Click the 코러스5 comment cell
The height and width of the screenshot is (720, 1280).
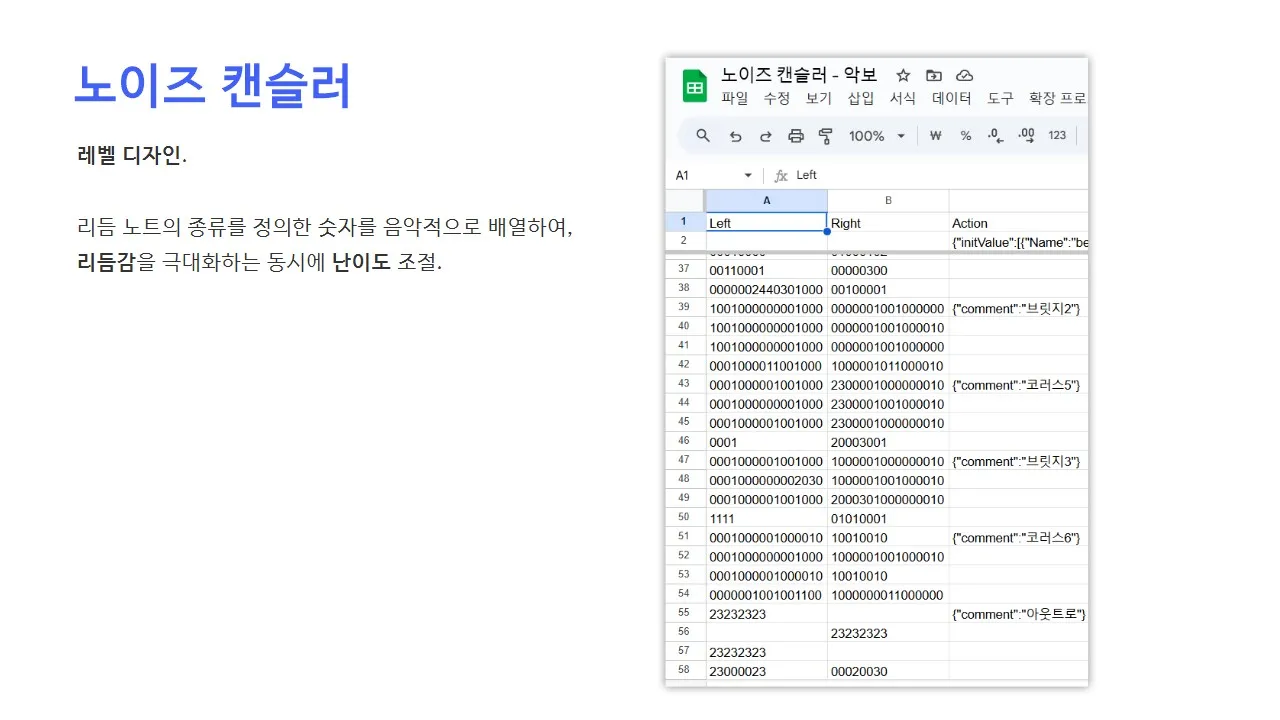1018,385
